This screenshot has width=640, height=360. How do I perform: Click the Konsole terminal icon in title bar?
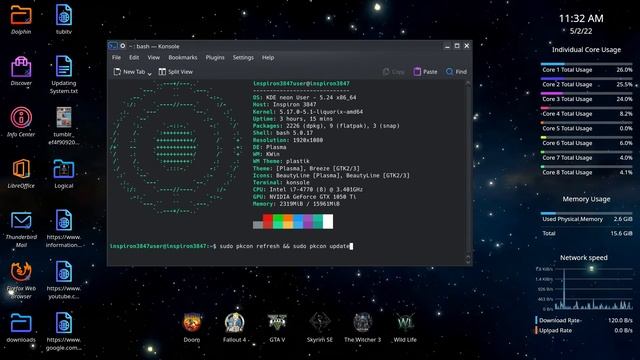(x=113, y=46)
